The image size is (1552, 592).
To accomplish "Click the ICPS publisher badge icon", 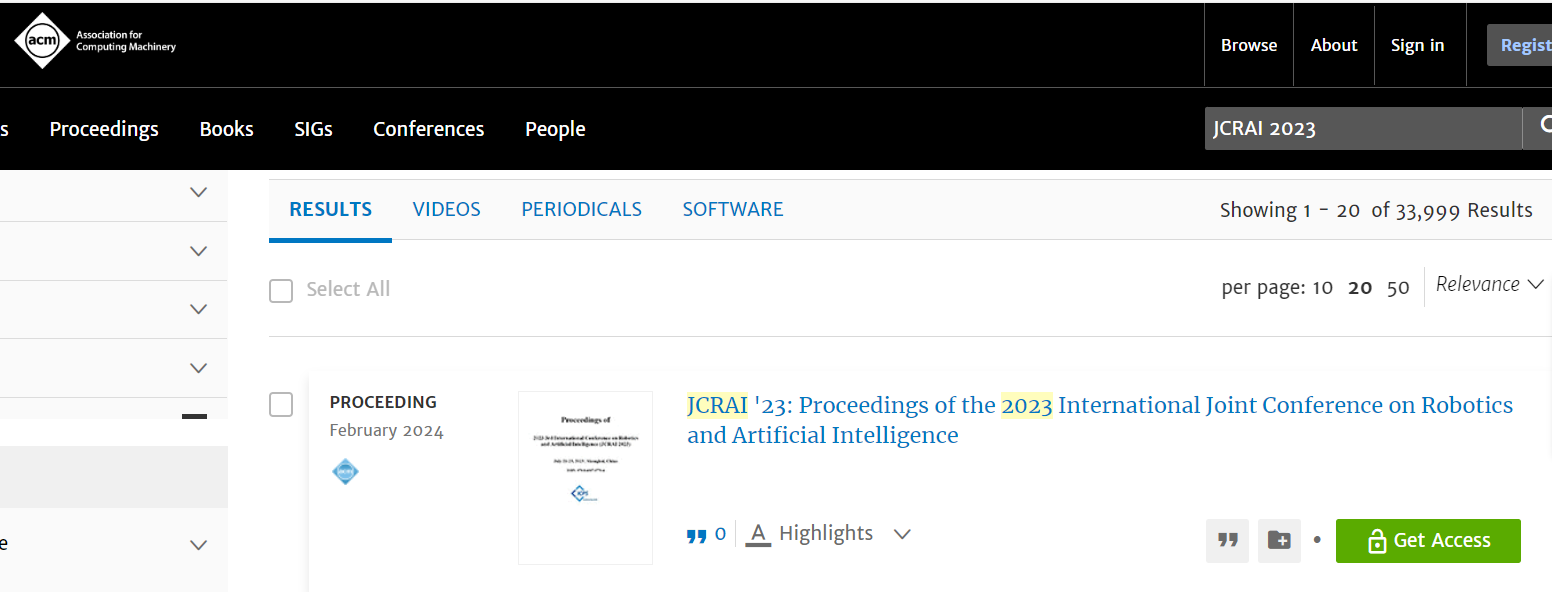I will click(345, 471).
